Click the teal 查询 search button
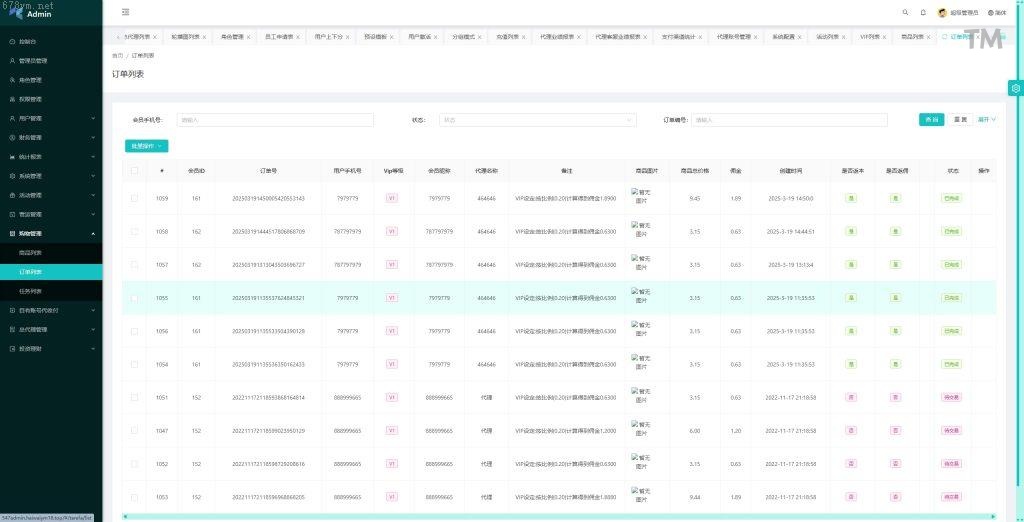The width and height of the screenshot is (1024, 522). point(931,120)
